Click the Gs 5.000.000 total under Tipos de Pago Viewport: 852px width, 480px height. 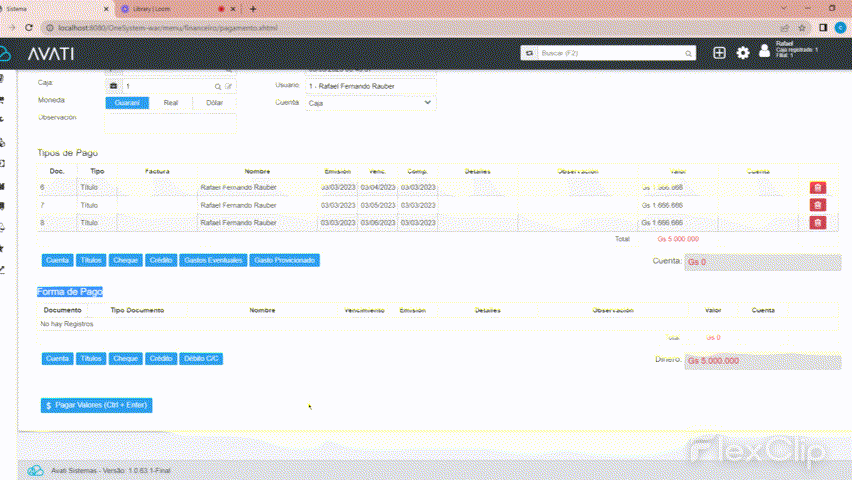tap(678, 239)
